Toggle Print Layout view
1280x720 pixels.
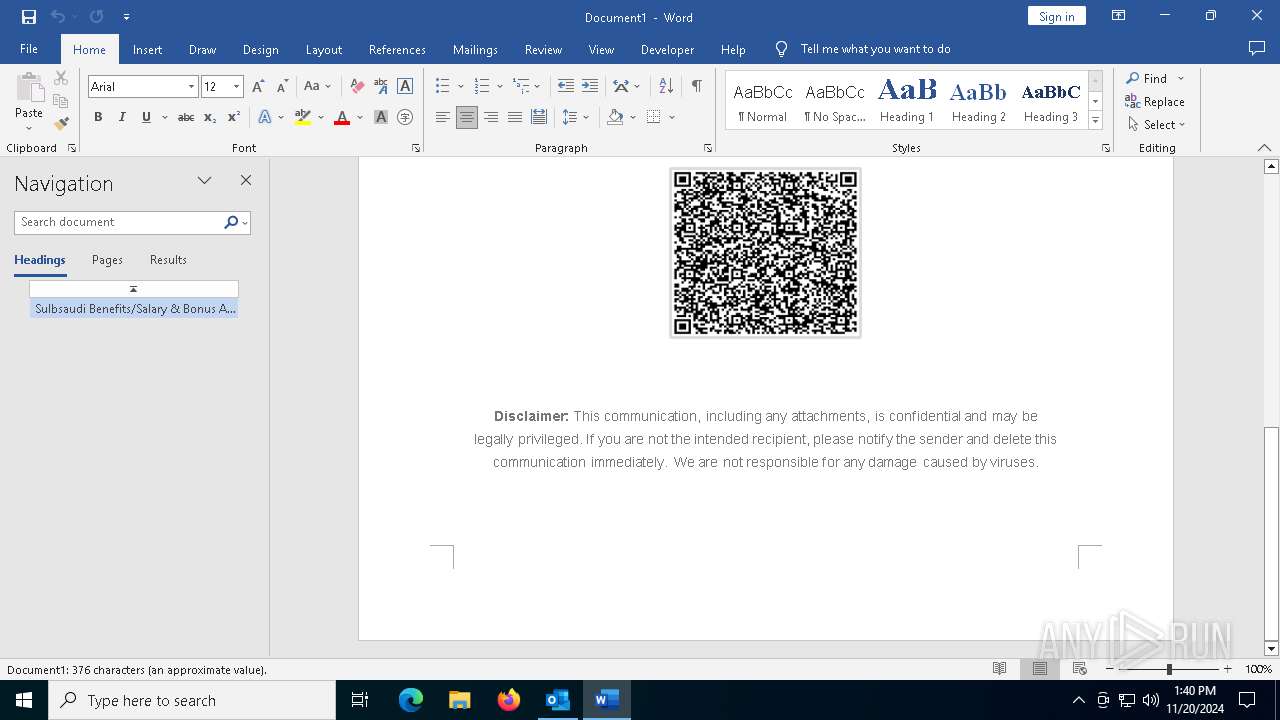click(x=1040, y=669)
